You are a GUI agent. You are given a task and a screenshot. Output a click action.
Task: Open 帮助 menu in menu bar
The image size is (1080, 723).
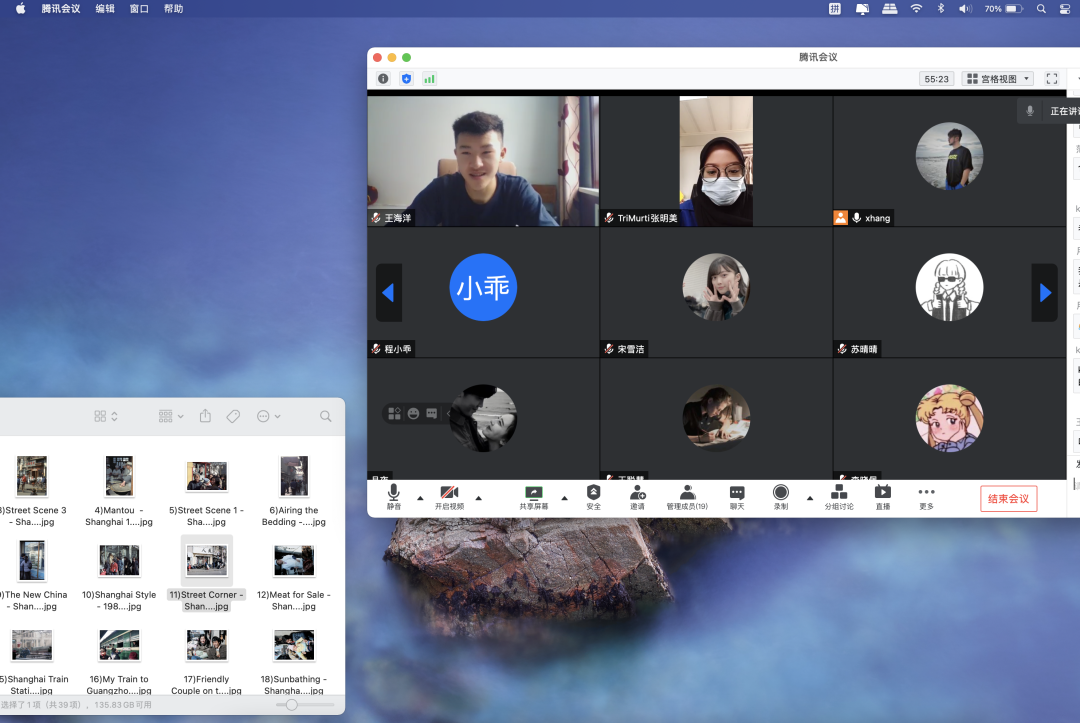[174, 9]
